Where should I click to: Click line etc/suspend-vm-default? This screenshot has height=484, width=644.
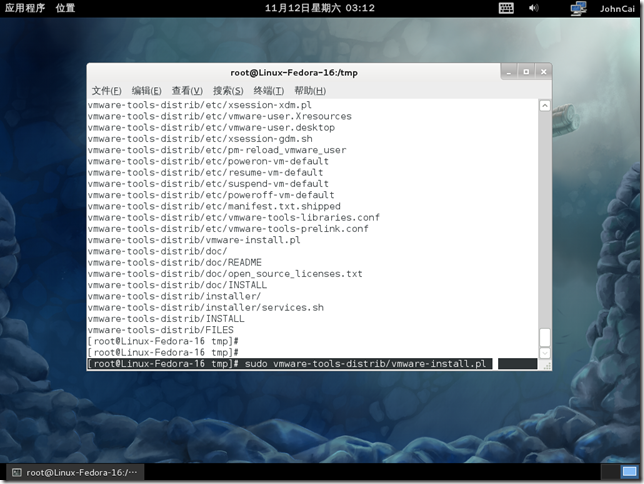(x=208, y=184)
